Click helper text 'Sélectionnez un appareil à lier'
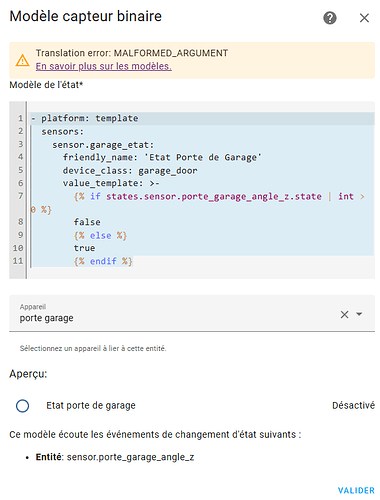This screenshot has height=500, width=380. click(93, 349)
